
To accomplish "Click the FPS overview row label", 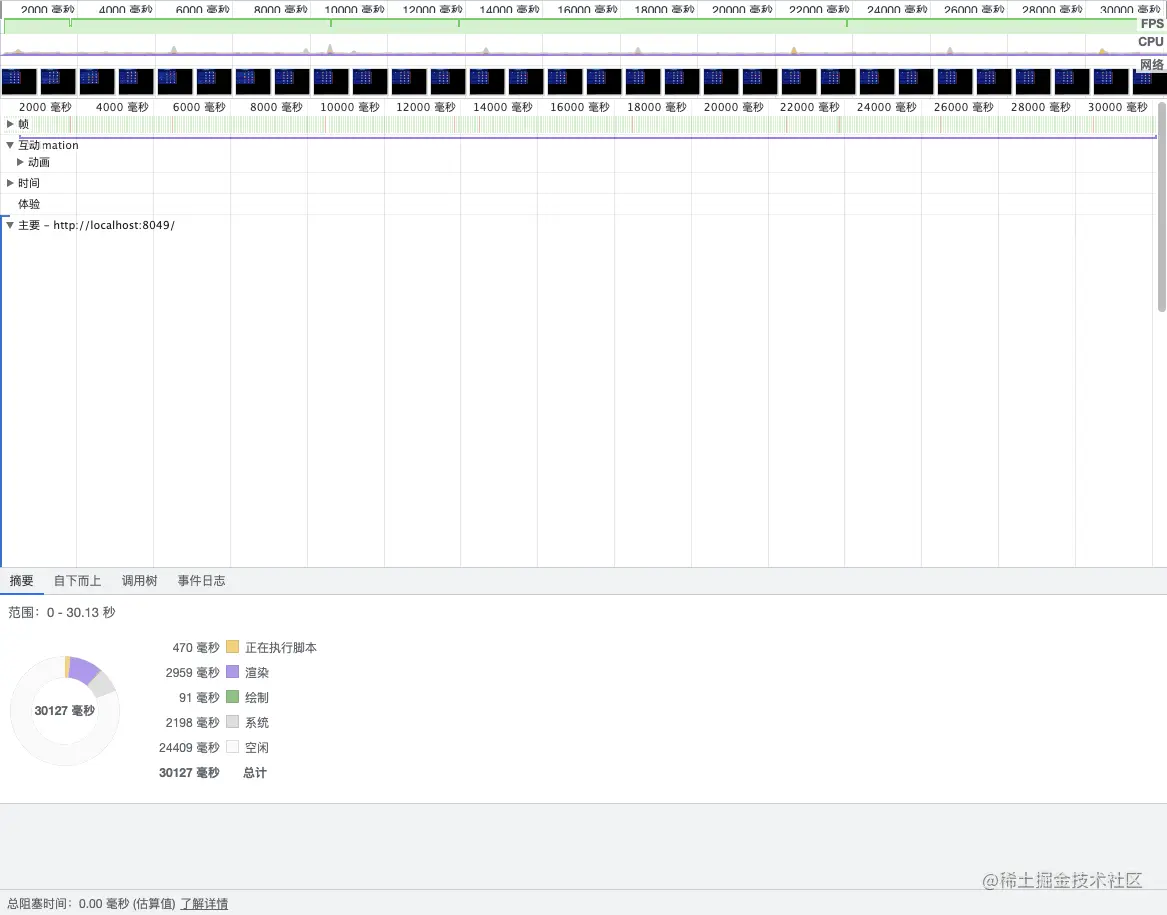I will [x=1151, y=24].
